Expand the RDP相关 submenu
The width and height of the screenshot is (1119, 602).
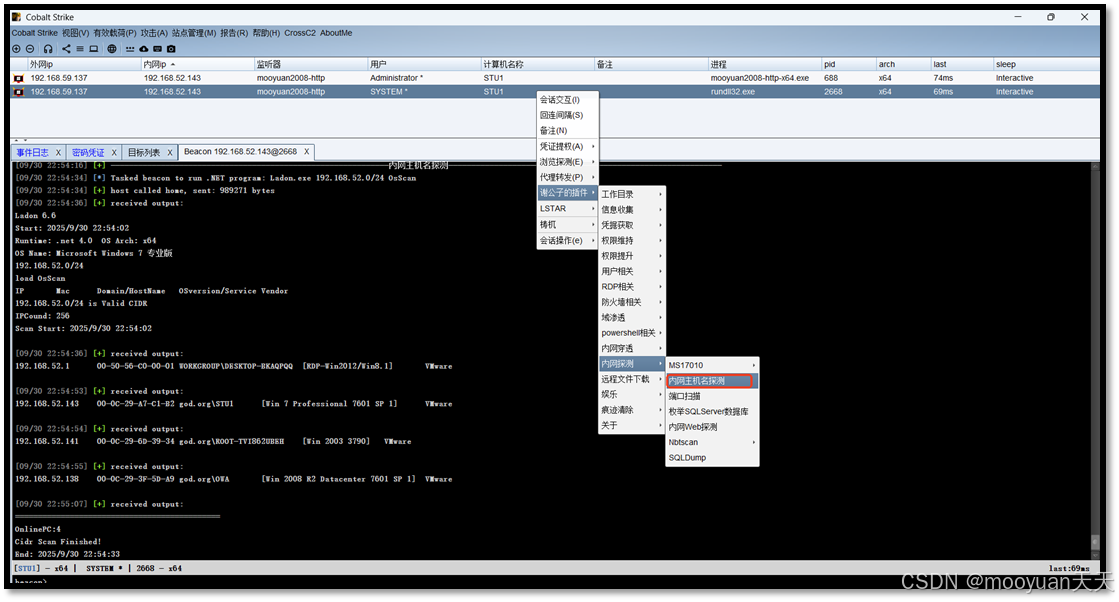632,287
